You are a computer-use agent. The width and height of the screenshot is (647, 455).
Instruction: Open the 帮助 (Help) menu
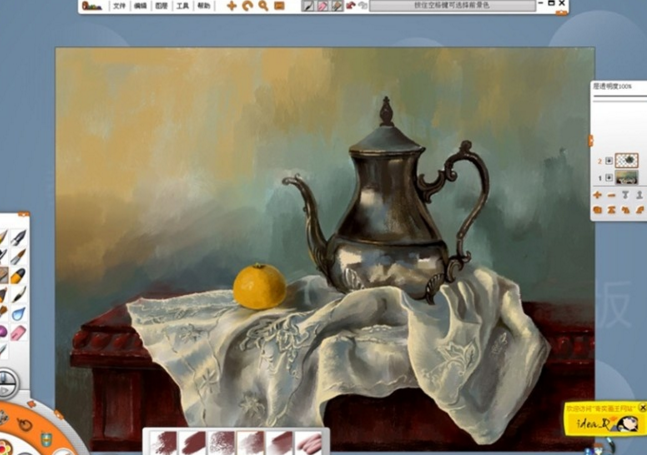203,6
